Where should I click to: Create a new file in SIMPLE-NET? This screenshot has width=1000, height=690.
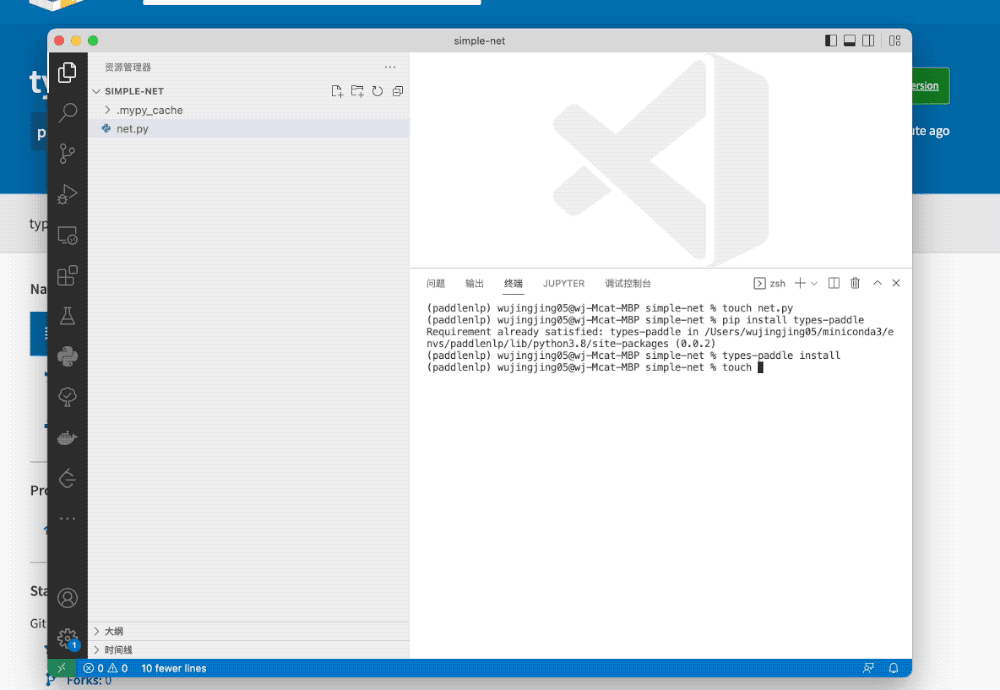pos(337,91)
